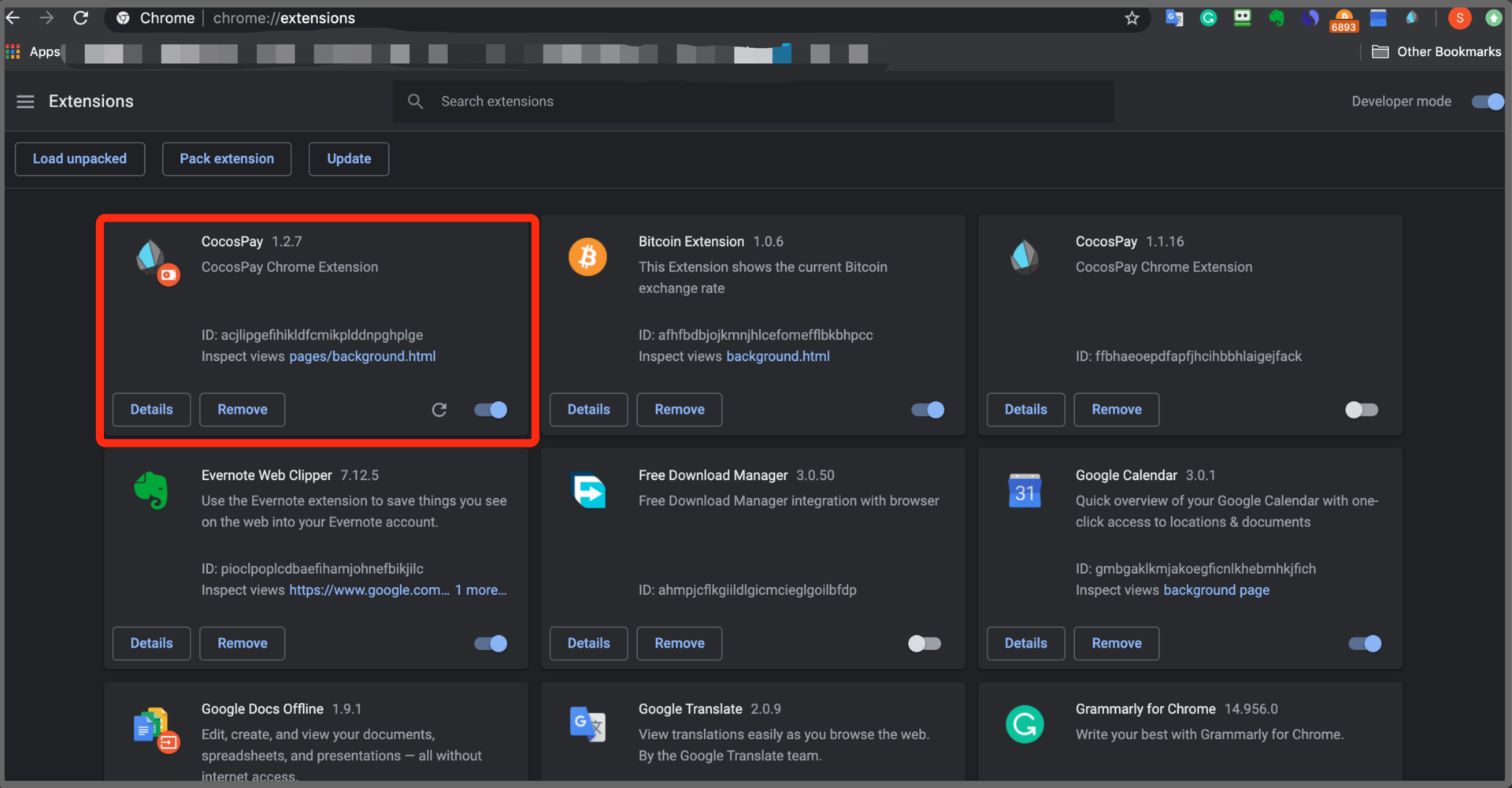Open Details for CocosPay 1.1.16

click(1025, 410)
